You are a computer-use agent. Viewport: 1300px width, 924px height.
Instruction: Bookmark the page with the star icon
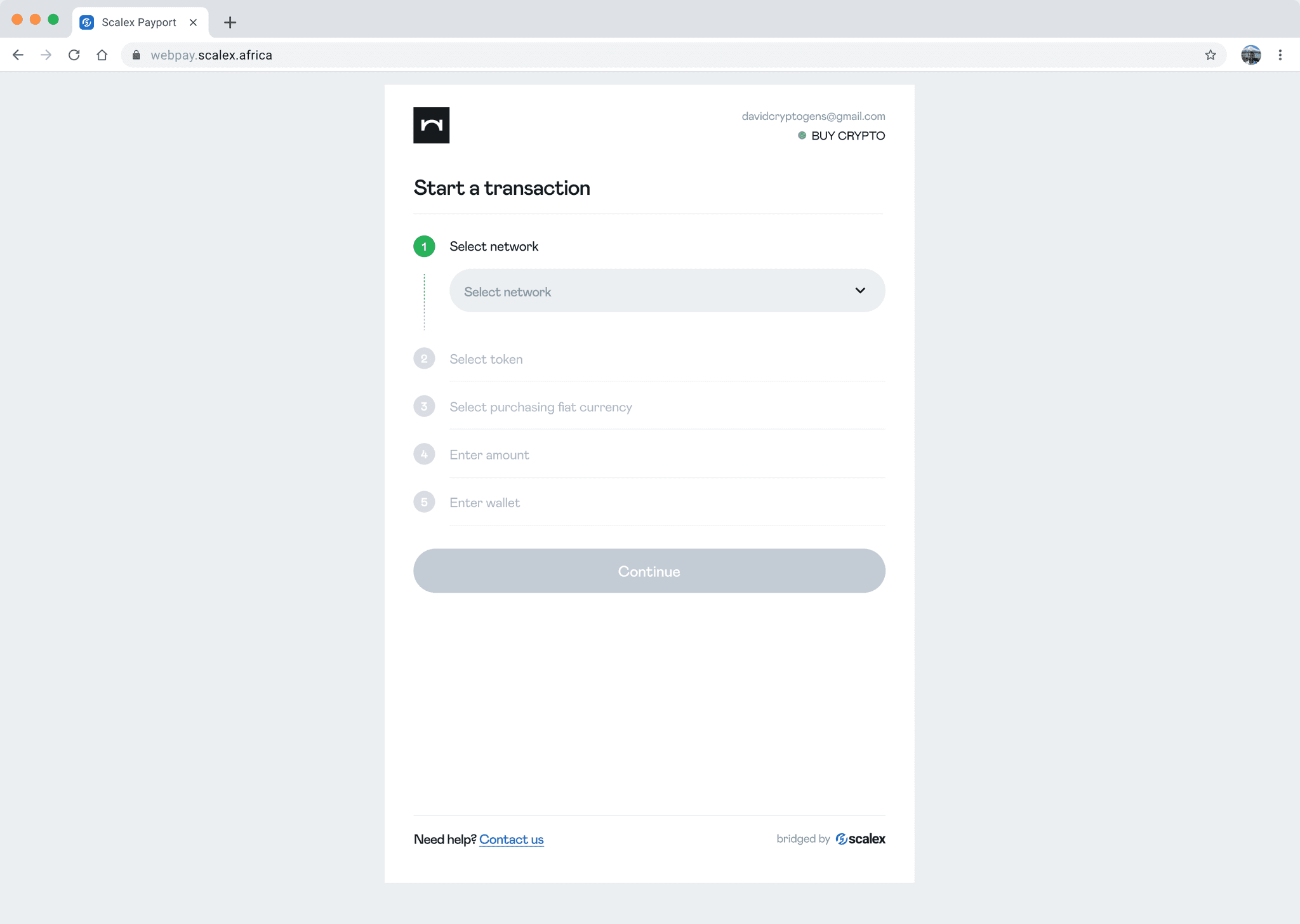tap(1210, 55)
